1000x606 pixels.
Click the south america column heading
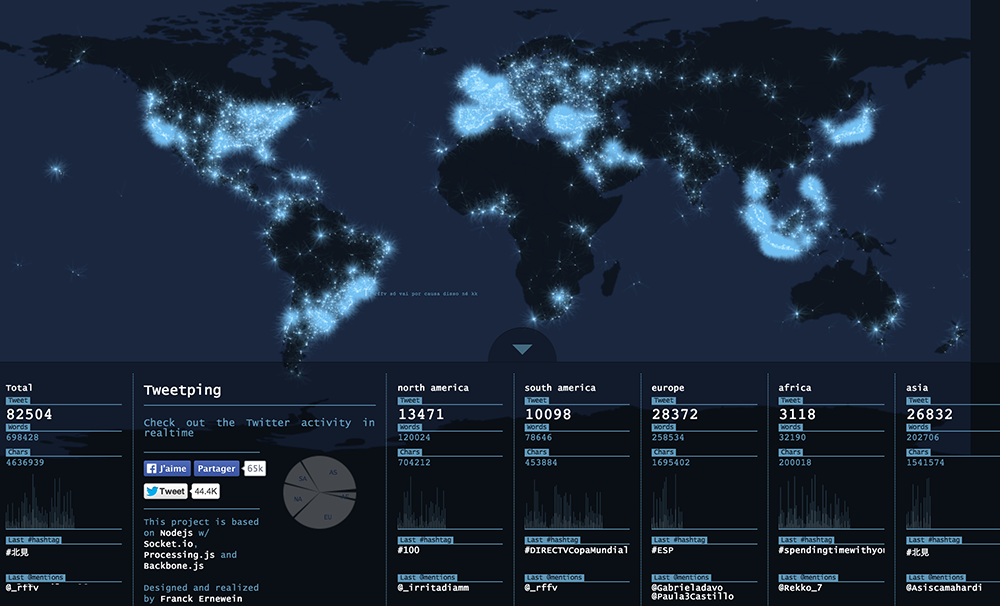(560, 388)
